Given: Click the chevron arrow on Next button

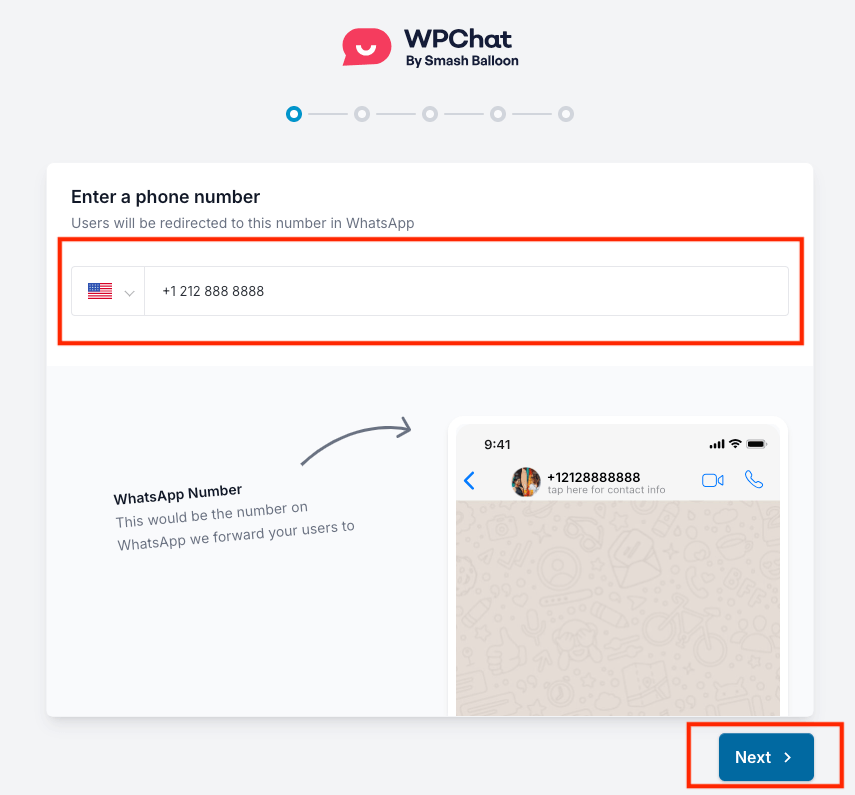Looking at the screenshot, I should (x=787, y=757).
